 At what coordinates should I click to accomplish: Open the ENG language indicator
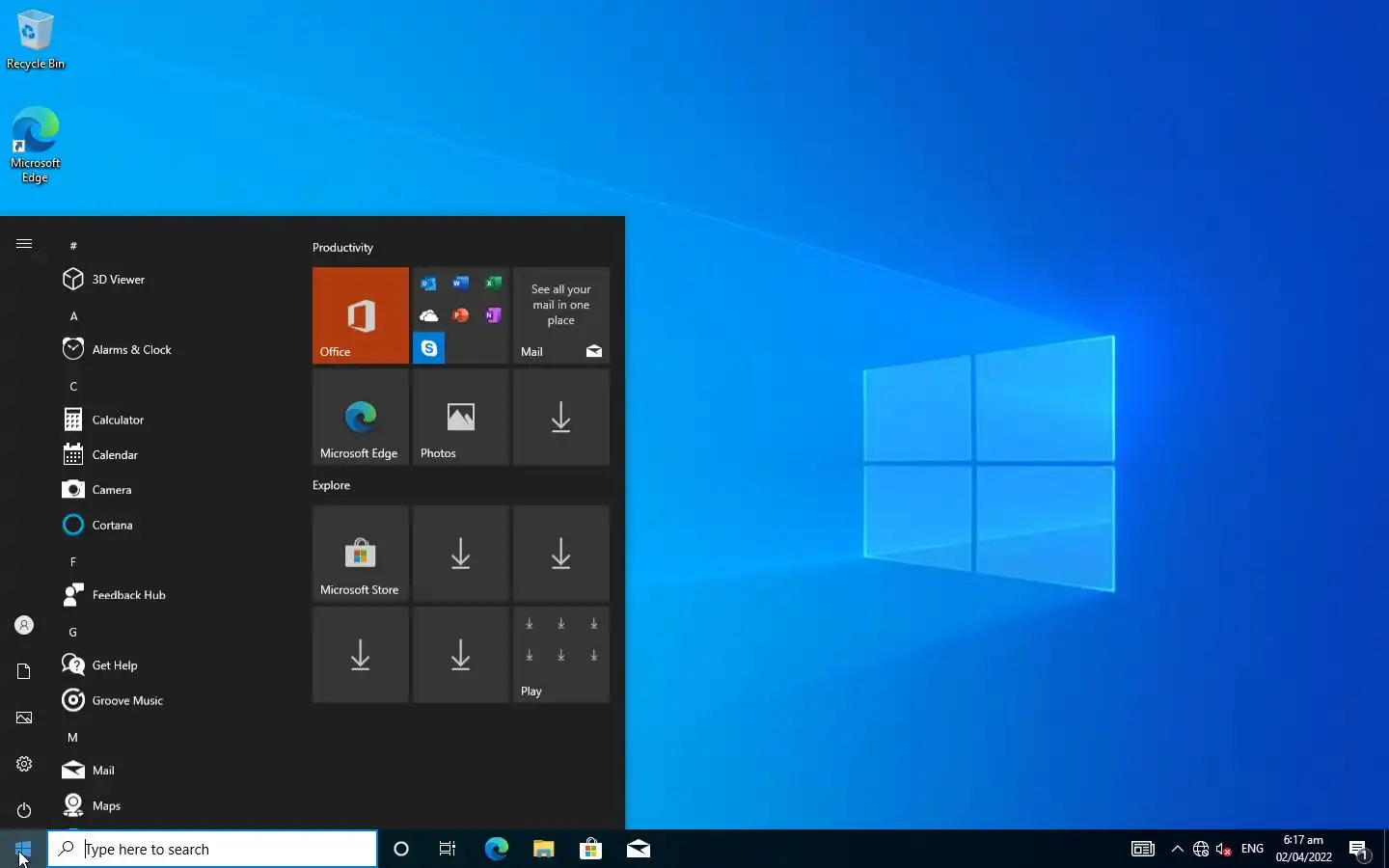coord(1252,849)
